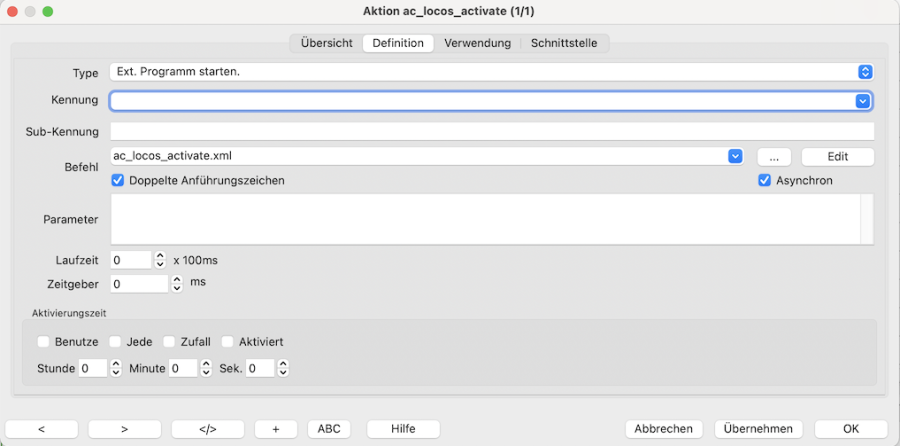Click Laufzeit stepper arrows
The width and height of the screenshot is (900, 446).
pyautogui.click(x=160, y=260)
